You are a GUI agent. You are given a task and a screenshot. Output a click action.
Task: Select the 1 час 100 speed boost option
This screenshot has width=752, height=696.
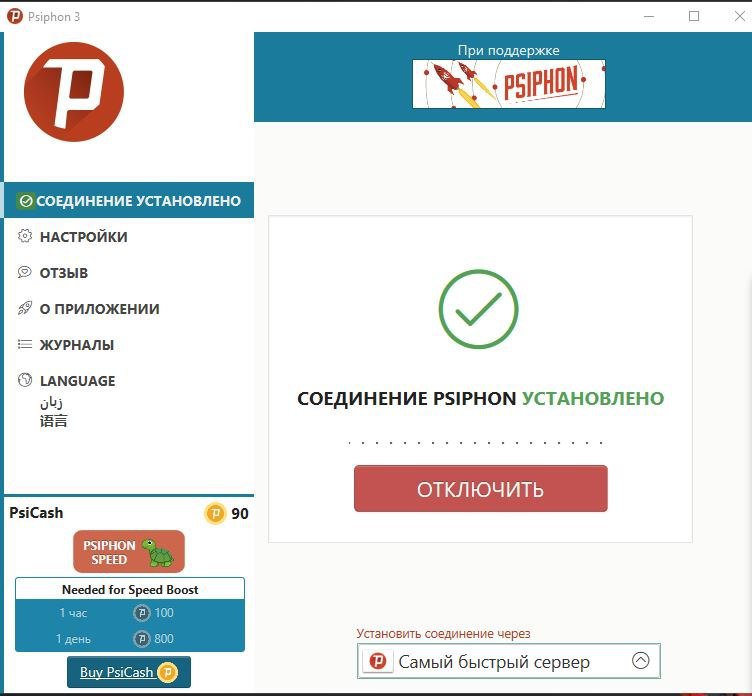coord(130,613)
